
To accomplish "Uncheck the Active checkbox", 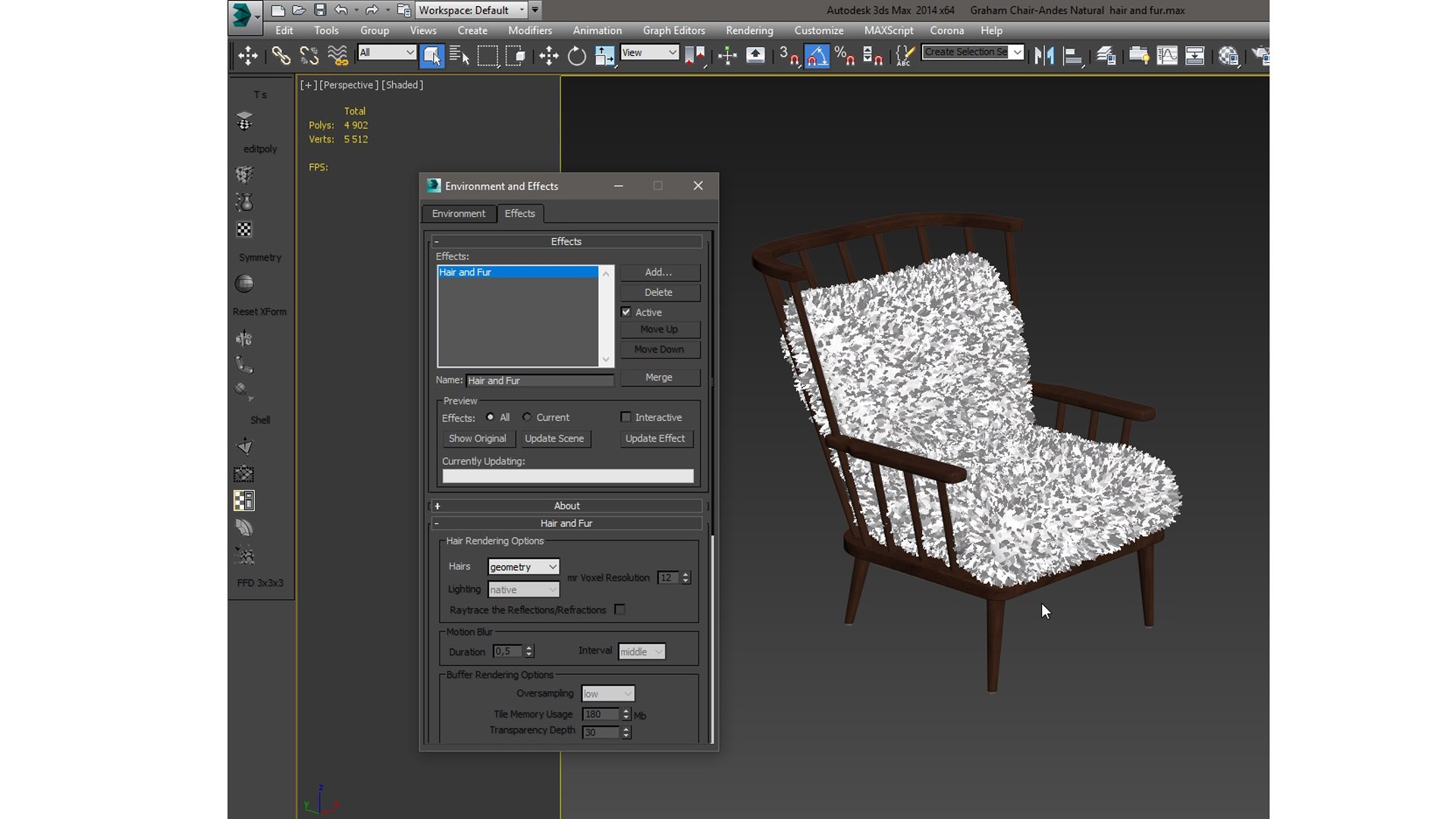I will (626, 312).
